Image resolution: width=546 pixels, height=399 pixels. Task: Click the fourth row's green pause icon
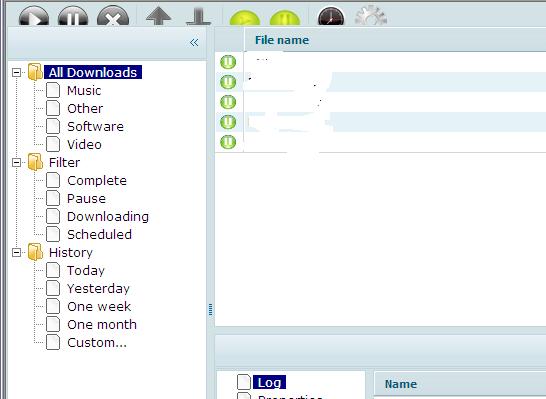click(228, 122)
